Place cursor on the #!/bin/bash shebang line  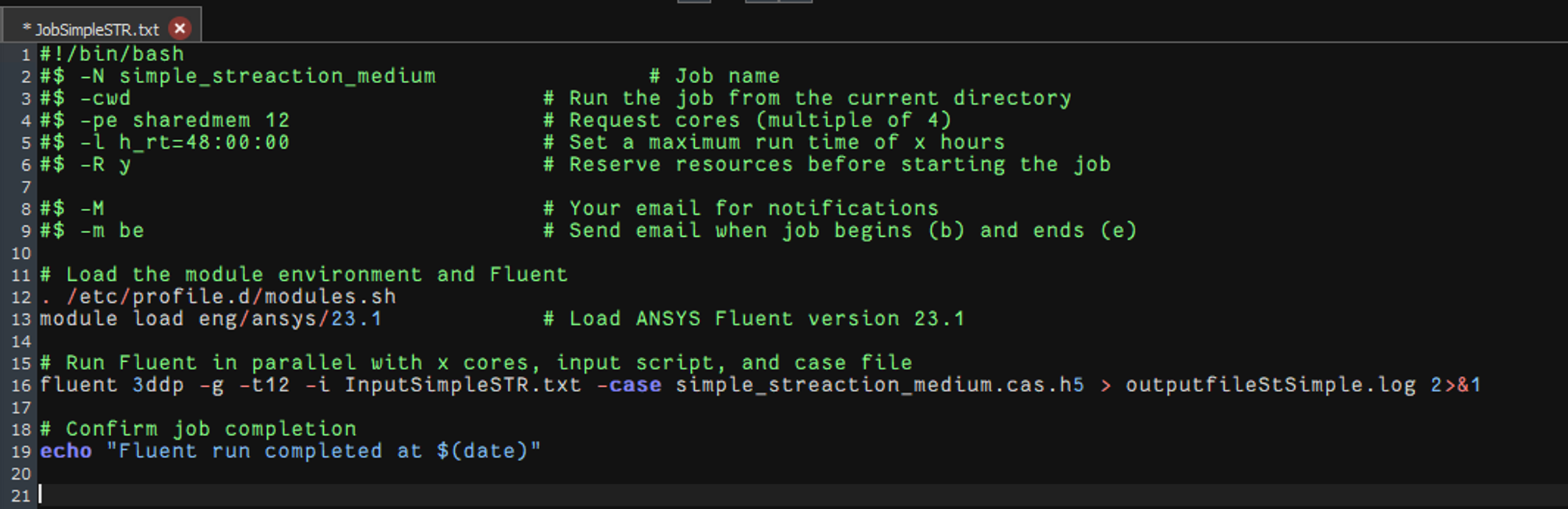point(111,54)
